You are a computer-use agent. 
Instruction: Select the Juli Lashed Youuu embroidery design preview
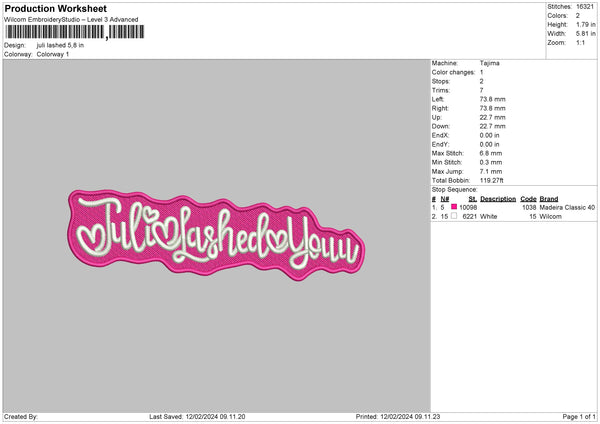click(x=216, y=235)
